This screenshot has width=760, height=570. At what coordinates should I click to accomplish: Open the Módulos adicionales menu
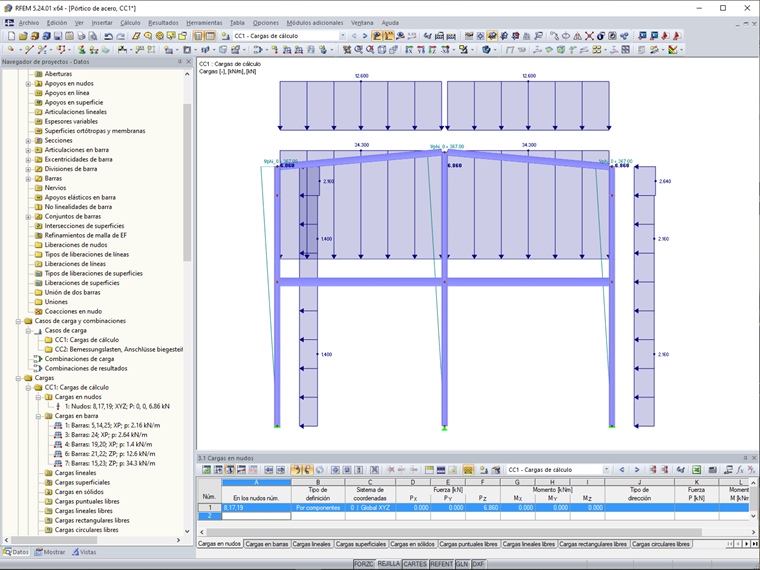(x=315, y=23)
